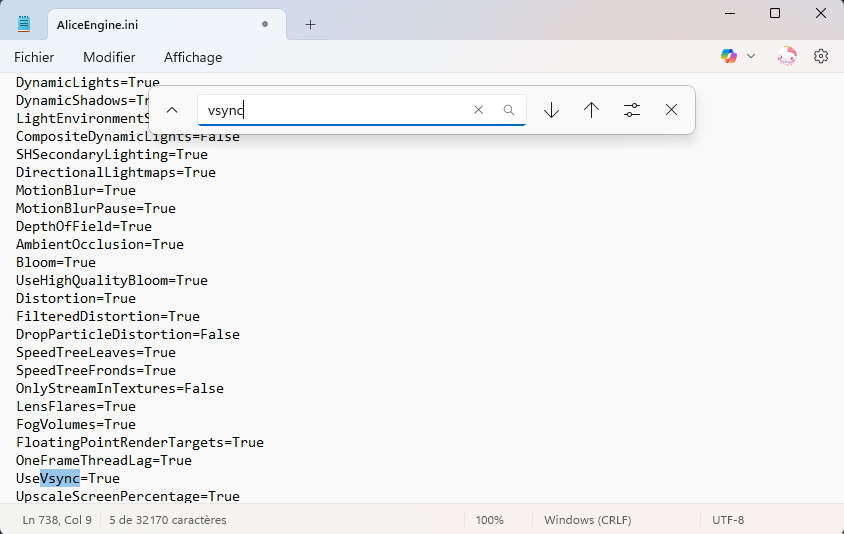
Task: Click the AmbientOcclusion=True line
Action: [100, 244]
